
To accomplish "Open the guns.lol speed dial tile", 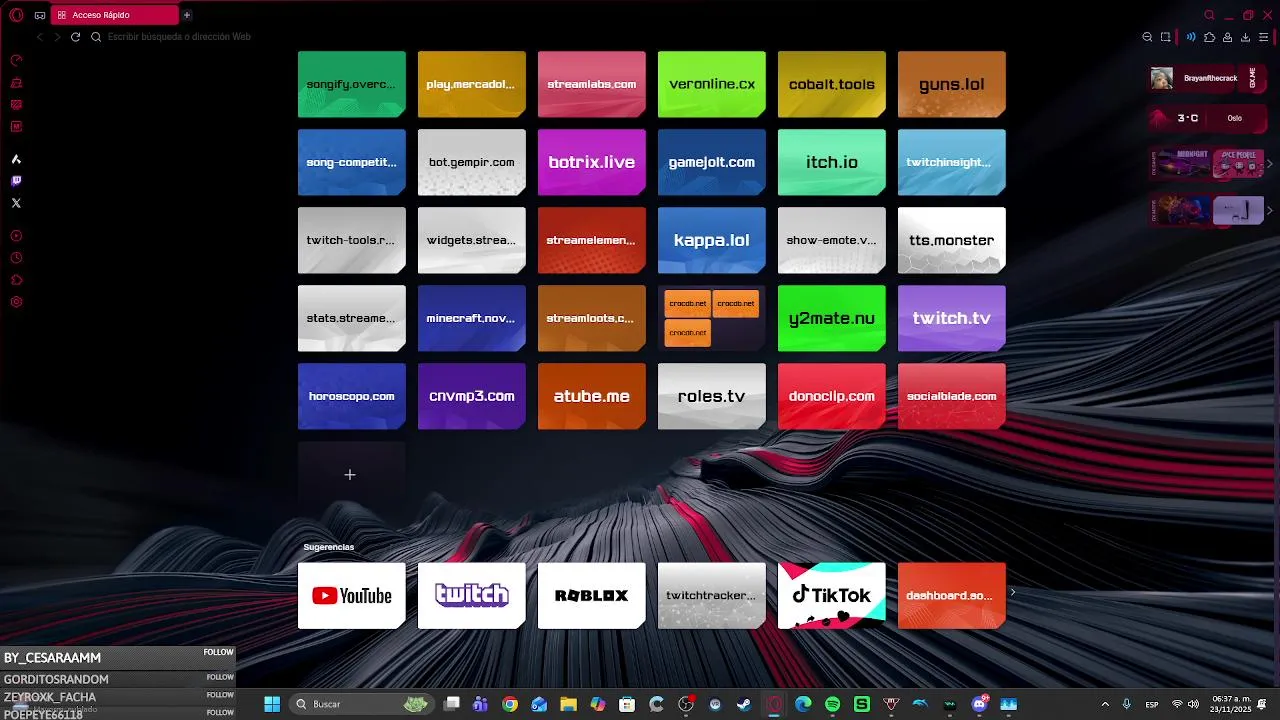I will [x=952, y=84].
